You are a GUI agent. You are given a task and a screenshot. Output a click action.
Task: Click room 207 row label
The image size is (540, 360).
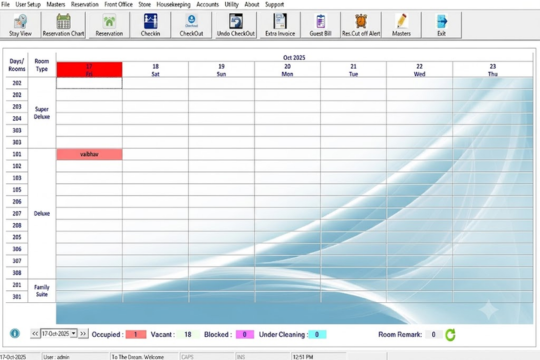tap(17, 214)
